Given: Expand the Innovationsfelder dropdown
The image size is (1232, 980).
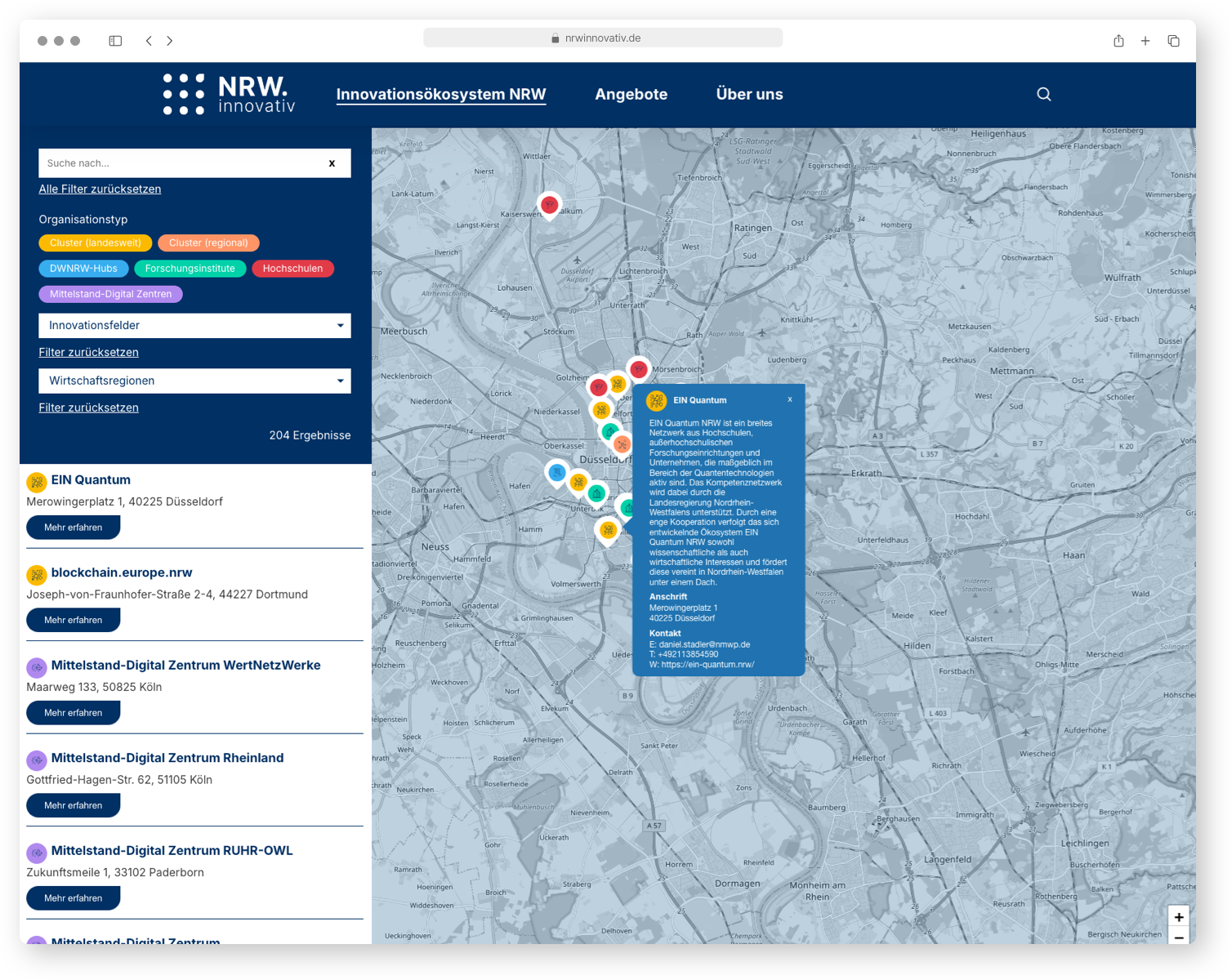Looking at the screenshot, I should pos(194,326).
